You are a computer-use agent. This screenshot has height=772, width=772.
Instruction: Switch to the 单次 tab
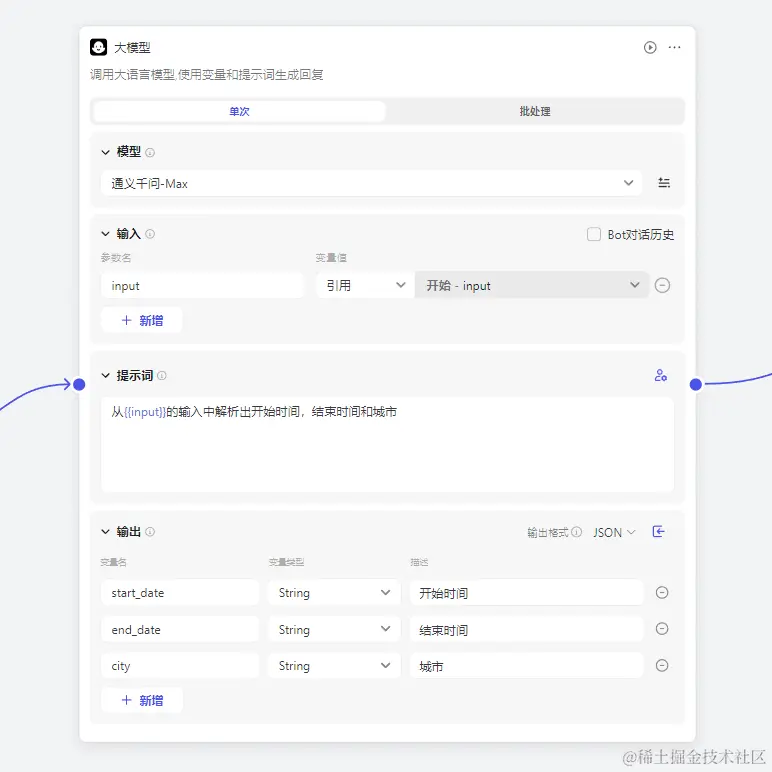(x=239, y=111)
